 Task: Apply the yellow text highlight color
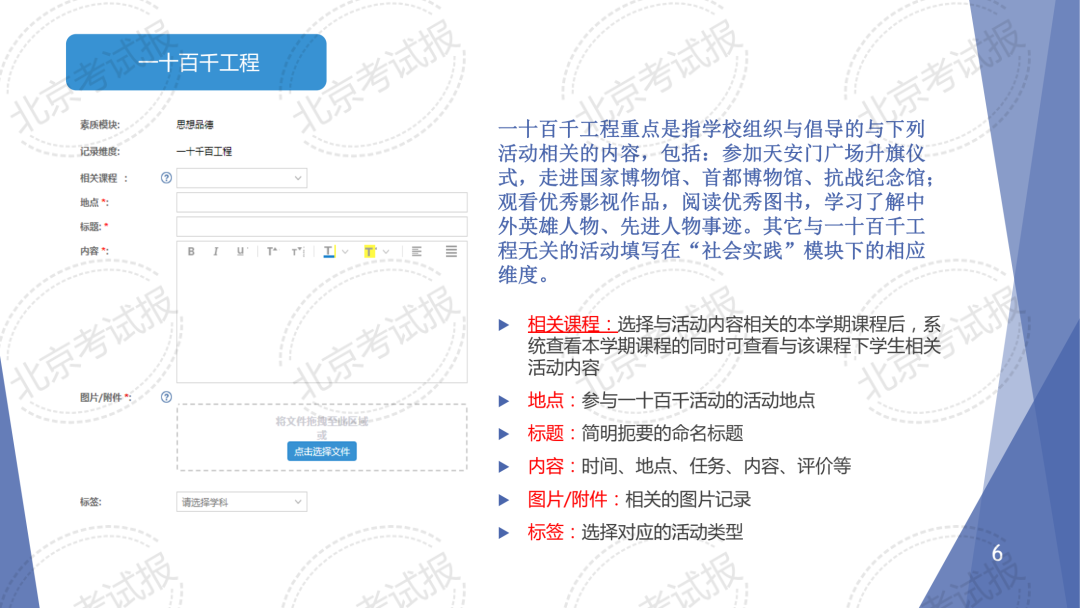pos(370,252)
